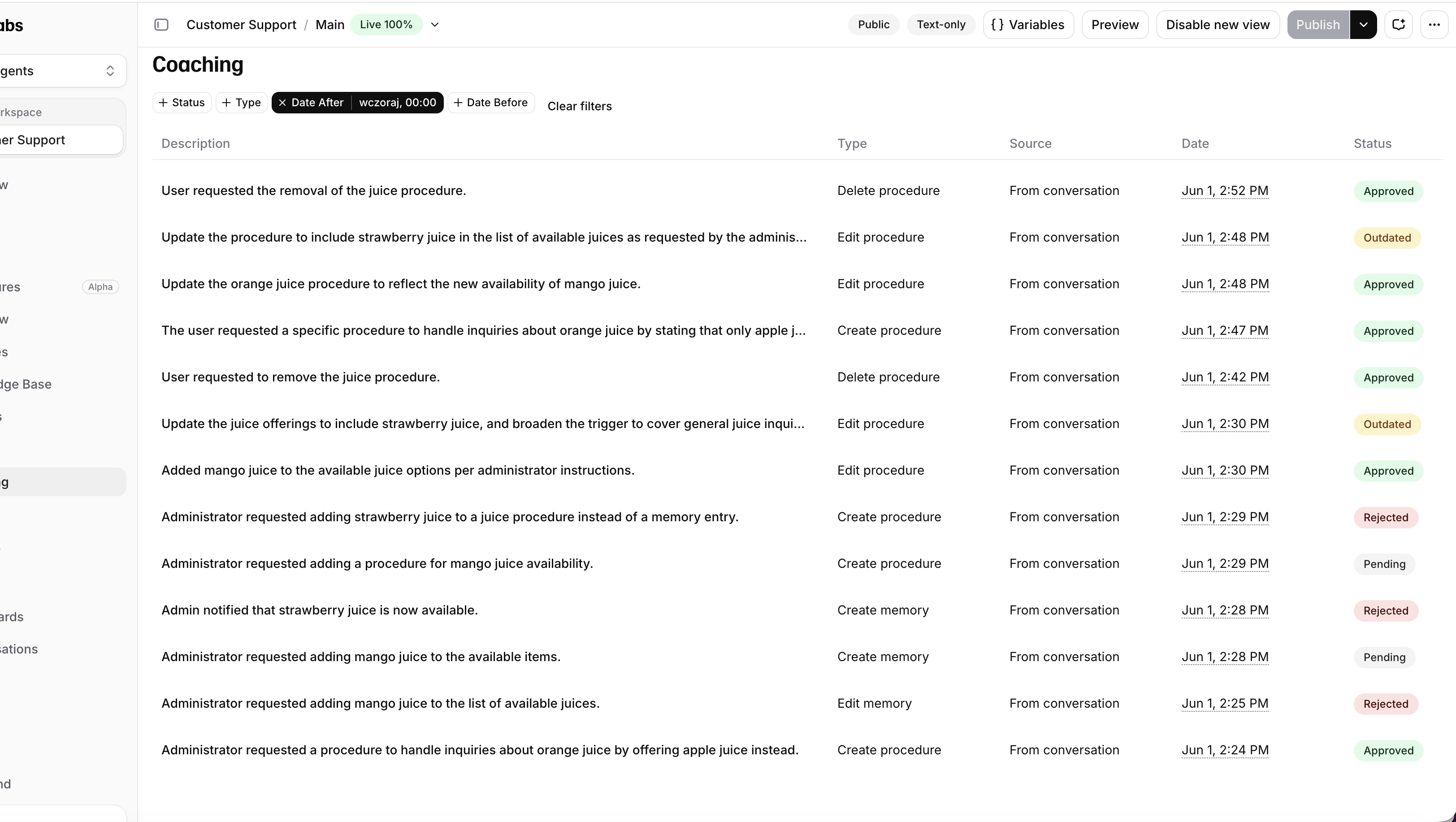
Task: Sort by the Type column header
Action: click(x=852, y=143)
